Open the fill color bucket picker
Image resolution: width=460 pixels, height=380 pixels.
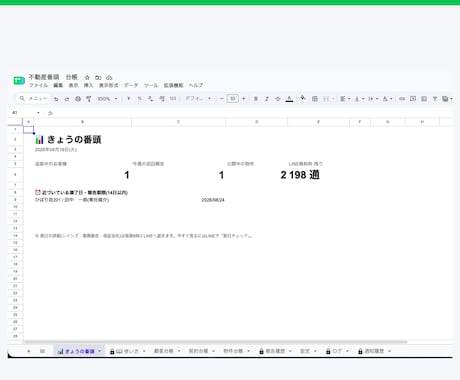pyautogui.click(x=303, y=98)
